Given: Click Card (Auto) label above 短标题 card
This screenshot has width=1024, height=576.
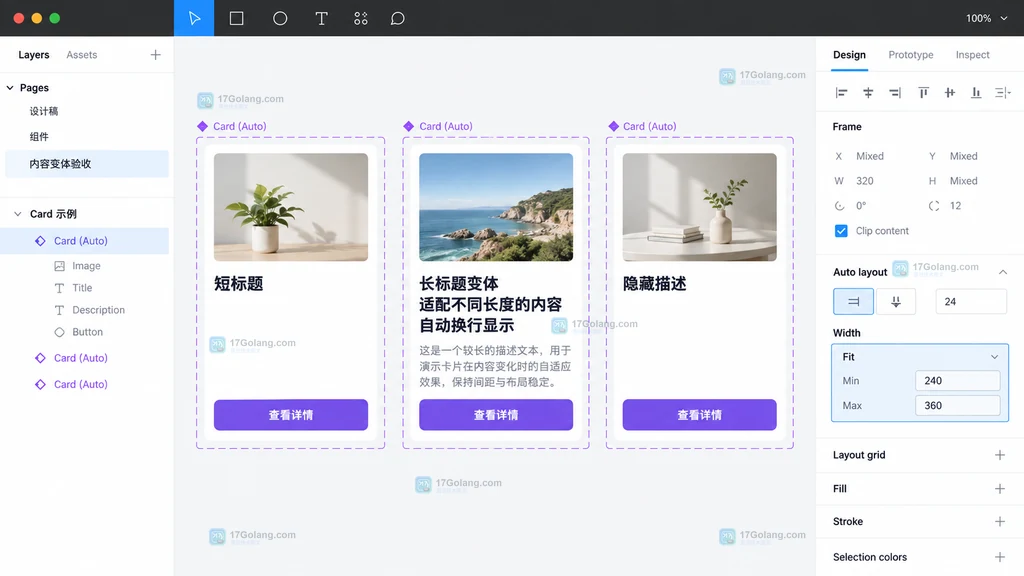Looking at the screenshot, I should tap(240, 126).
